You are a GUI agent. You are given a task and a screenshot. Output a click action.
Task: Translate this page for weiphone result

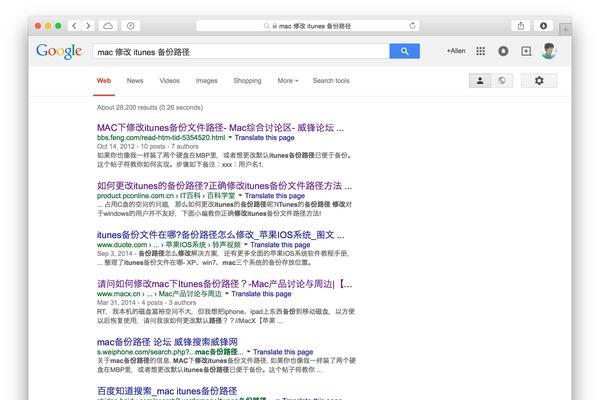tap(283, 351)
